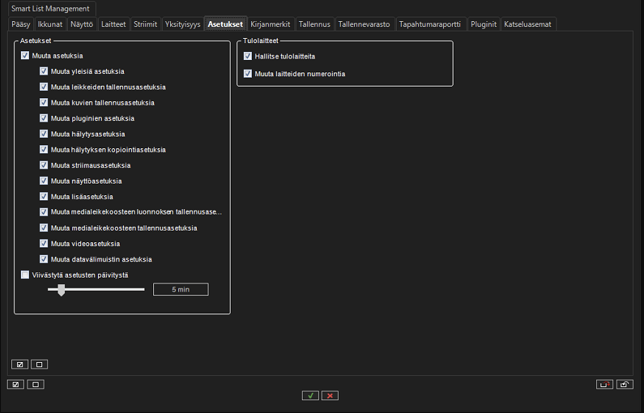Toggle Muuta hälytysasetuksia checkbox
Screen dimensions: 644x413
pos(44,134)
